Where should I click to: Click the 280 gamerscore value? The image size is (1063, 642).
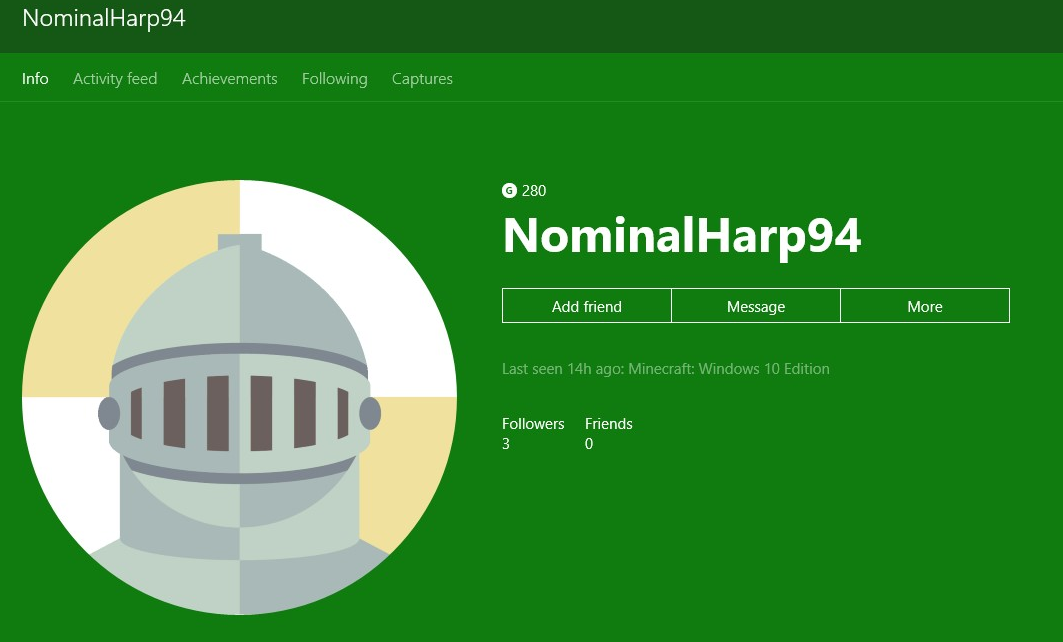[x=534, y=190]
